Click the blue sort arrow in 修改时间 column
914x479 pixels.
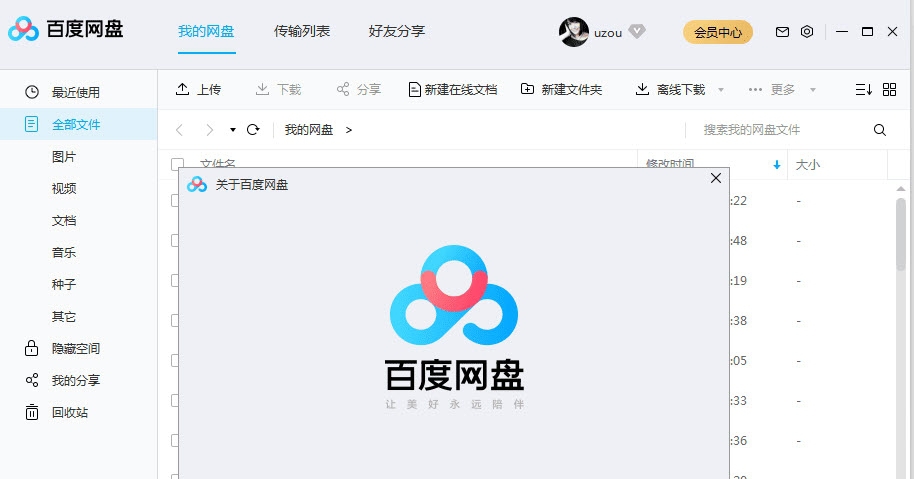tap(776, 165)
